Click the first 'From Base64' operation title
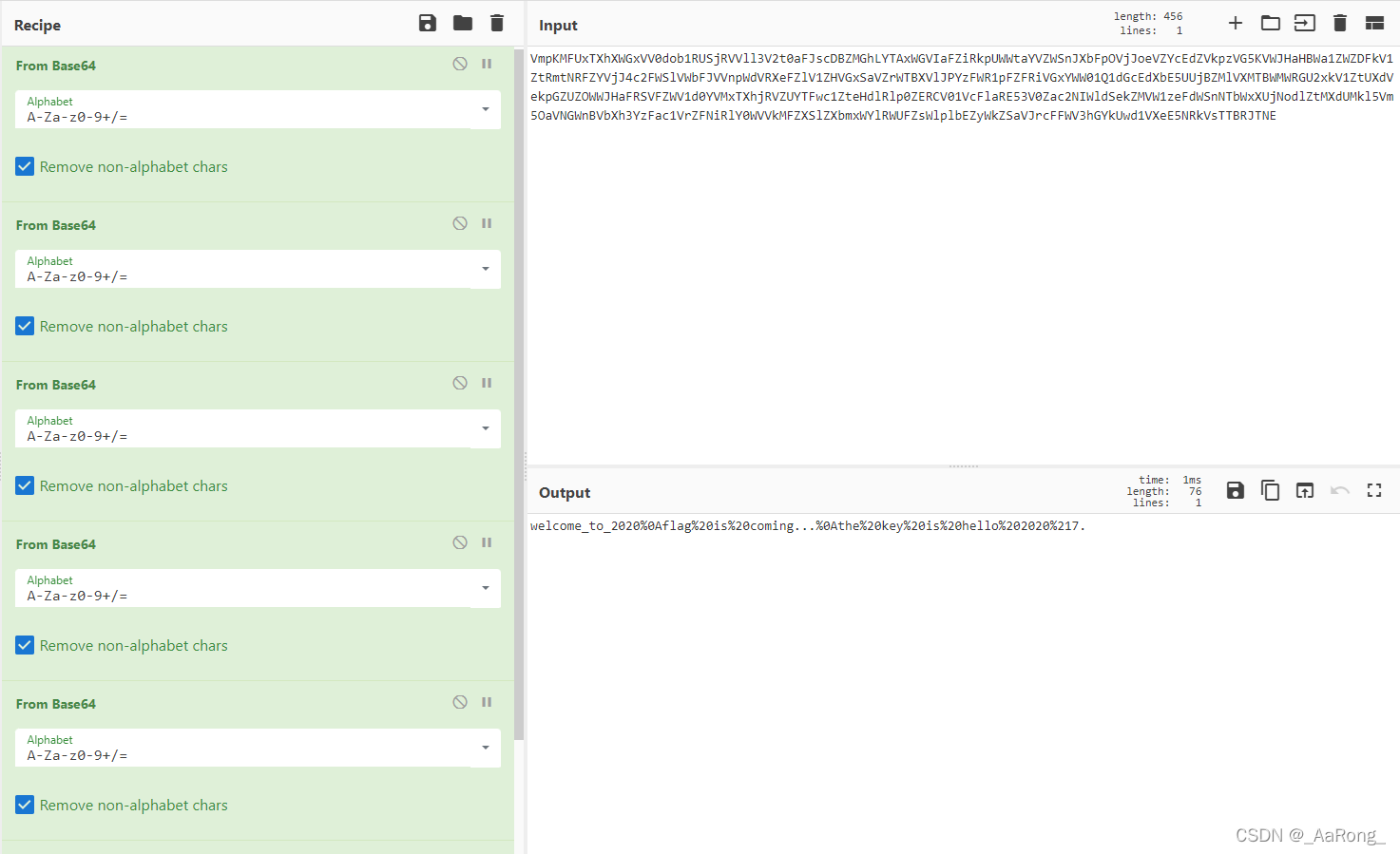The height and width of the screenshot is (854, 1400). (x=56, y=66)
